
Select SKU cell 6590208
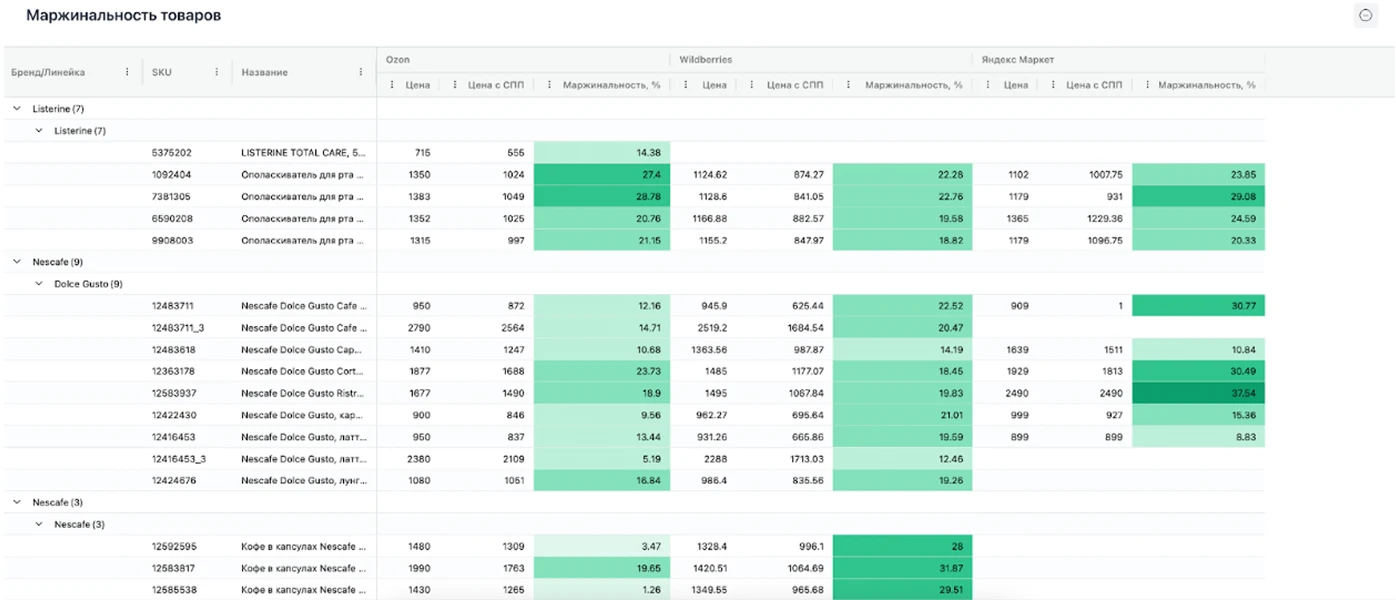pos(172,219)
